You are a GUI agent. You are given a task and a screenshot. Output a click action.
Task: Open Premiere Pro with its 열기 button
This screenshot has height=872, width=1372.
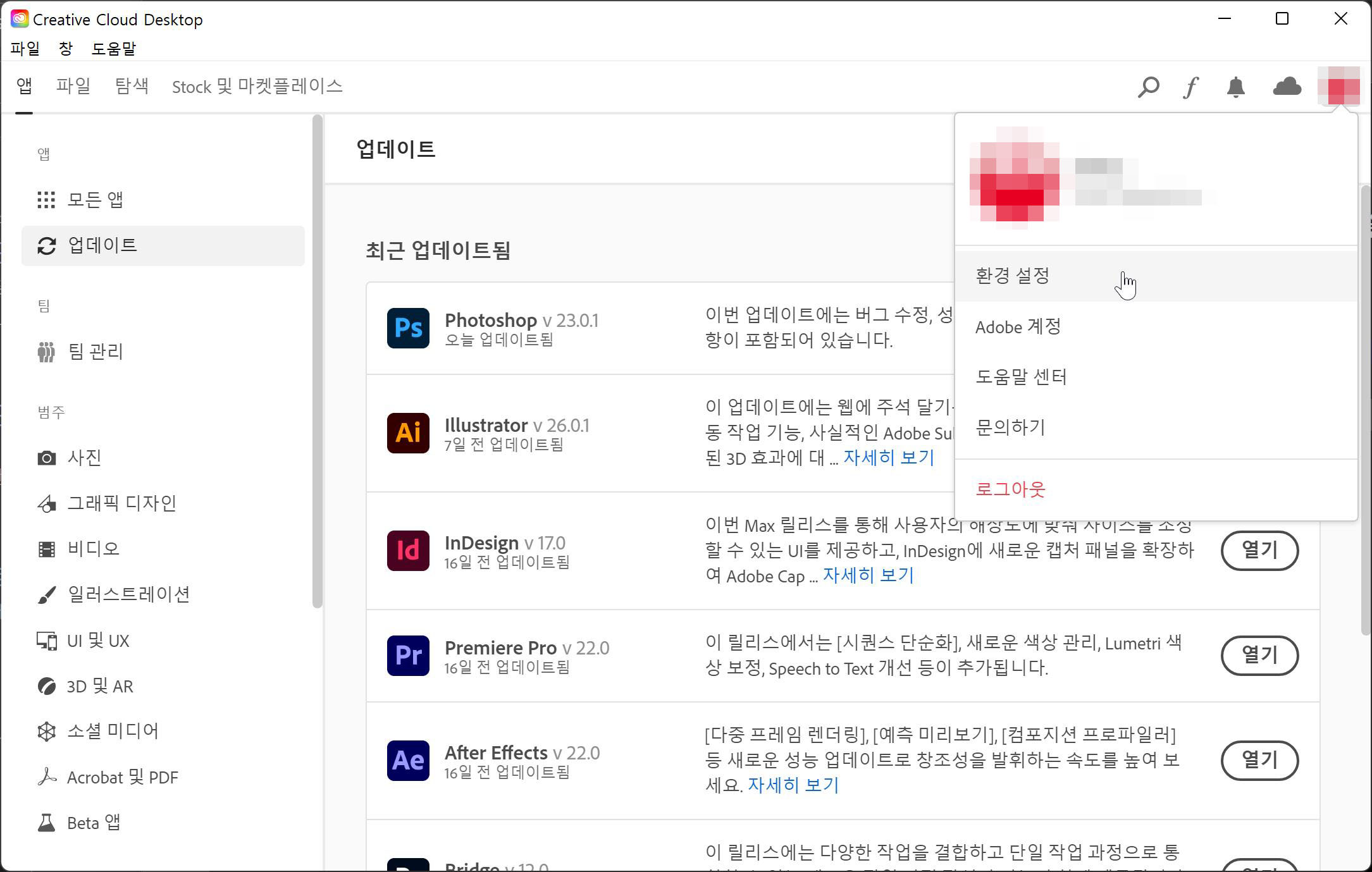1259,655
